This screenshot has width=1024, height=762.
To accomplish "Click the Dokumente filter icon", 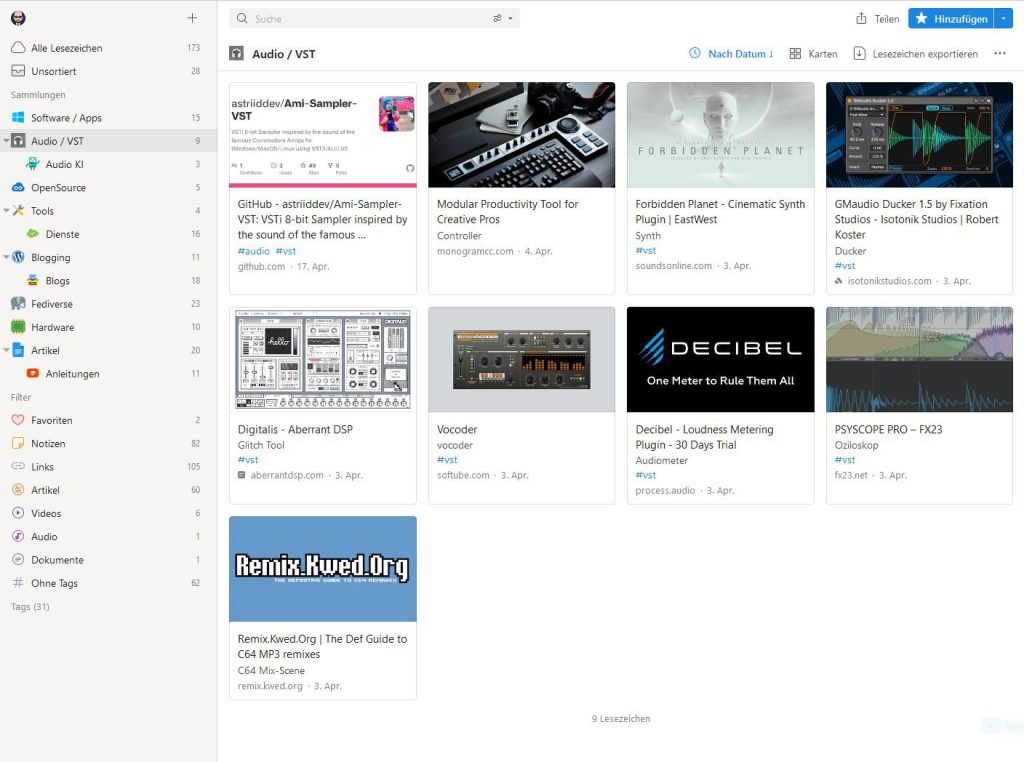I will pos(18,560).
